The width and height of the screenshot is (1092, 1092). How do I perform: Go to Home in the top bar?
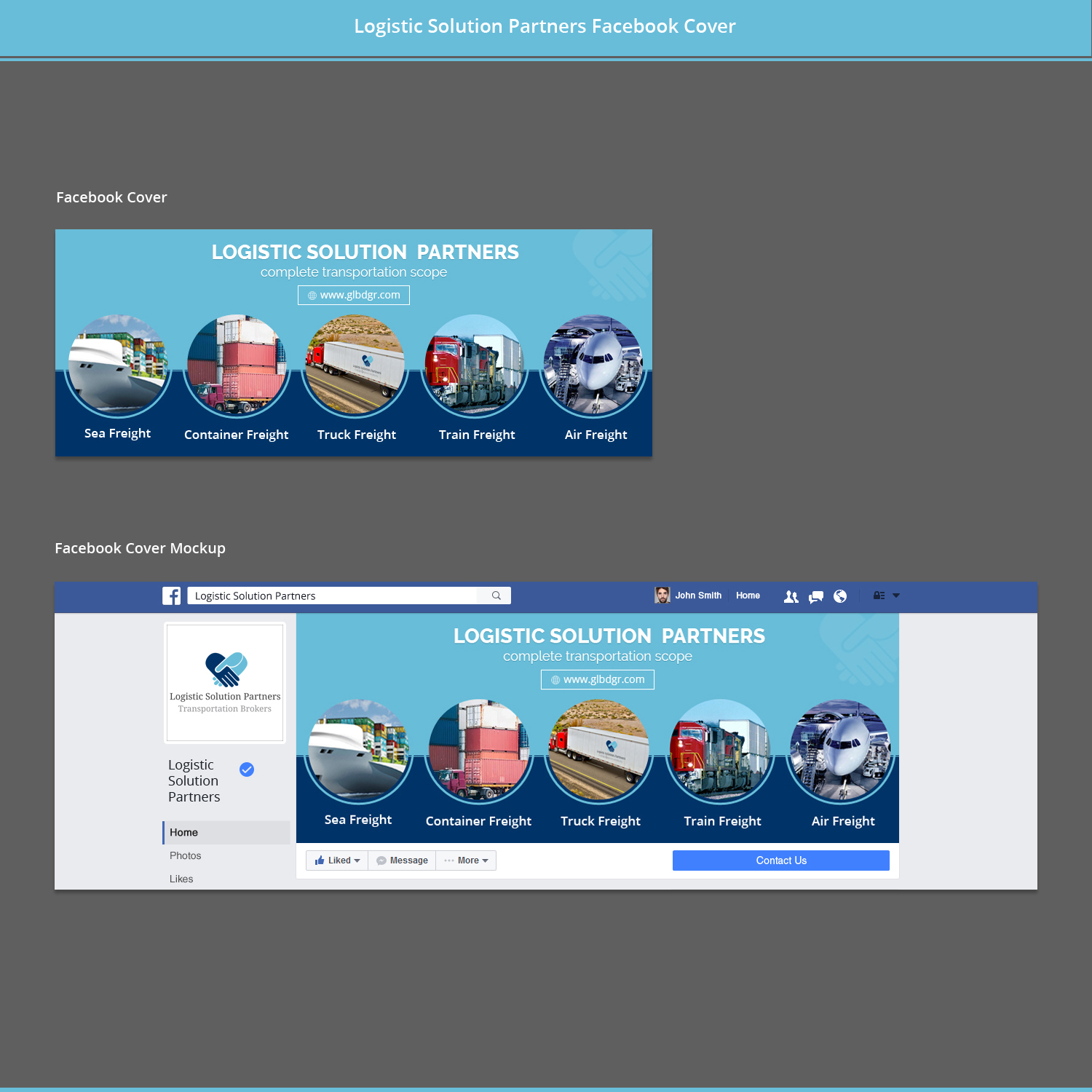pyautogui.click(x=748, y=596)
